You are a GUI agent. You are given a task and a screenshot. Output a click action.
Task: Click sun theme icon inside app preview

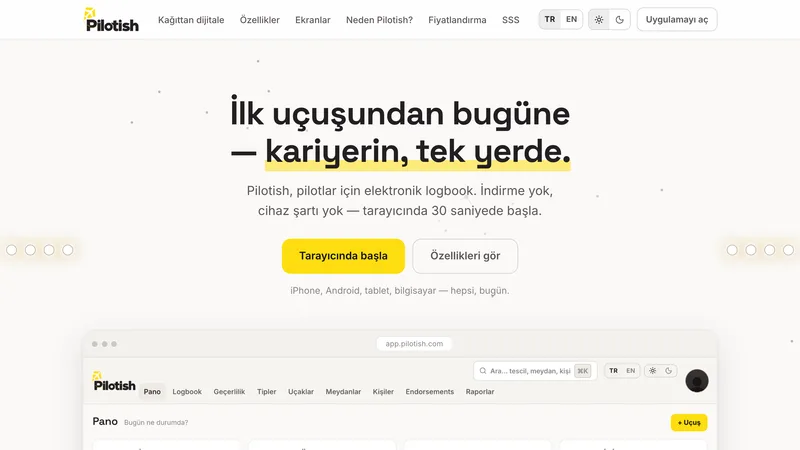(x=653, y=371)
